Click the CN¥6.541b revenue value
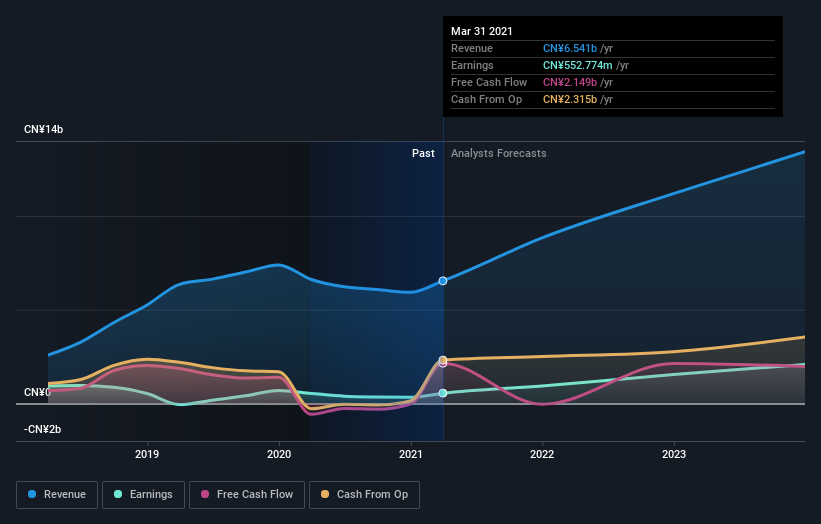The height and width of the screenshot is (524, 821). (x=570, y=48)
